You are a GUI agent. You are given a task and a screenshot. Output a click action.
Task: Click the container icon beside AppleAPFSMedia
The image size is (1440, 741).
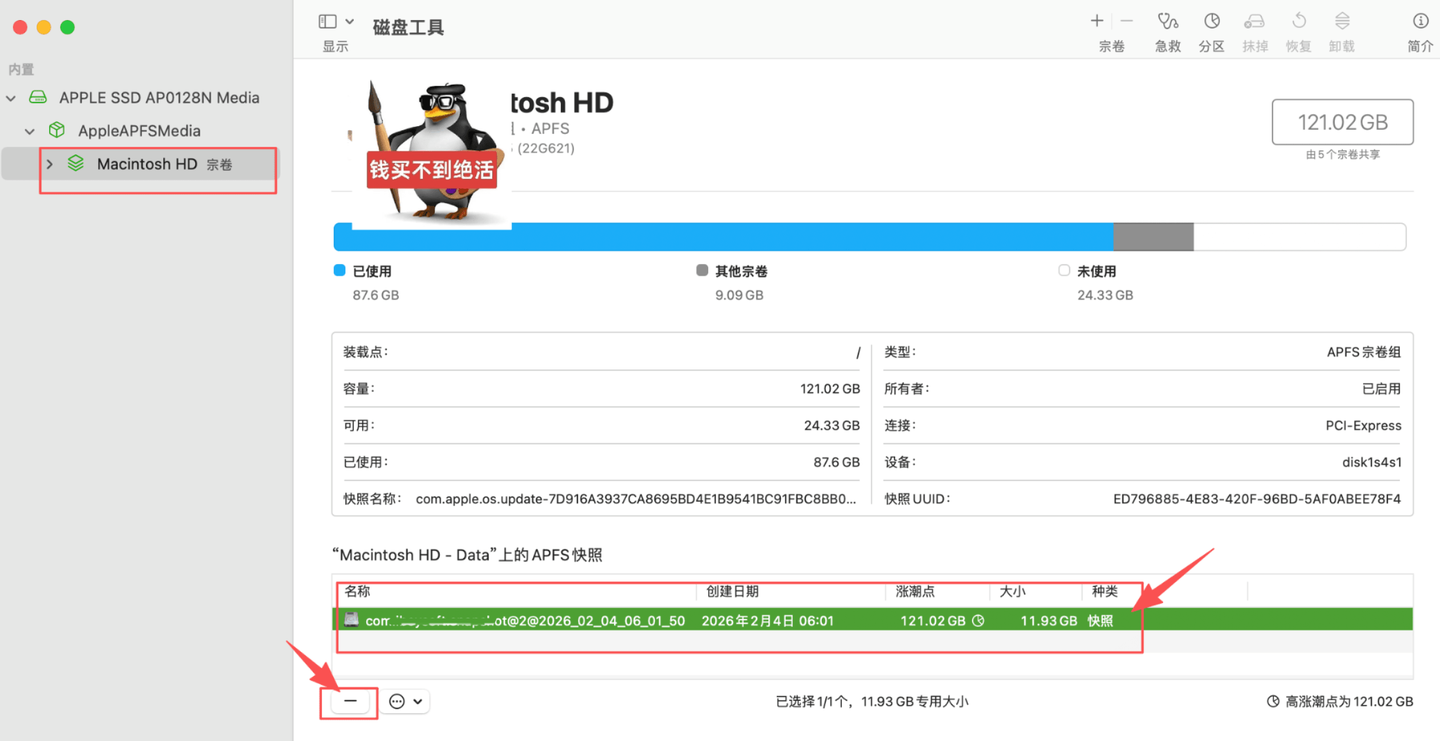pos(57,130)
